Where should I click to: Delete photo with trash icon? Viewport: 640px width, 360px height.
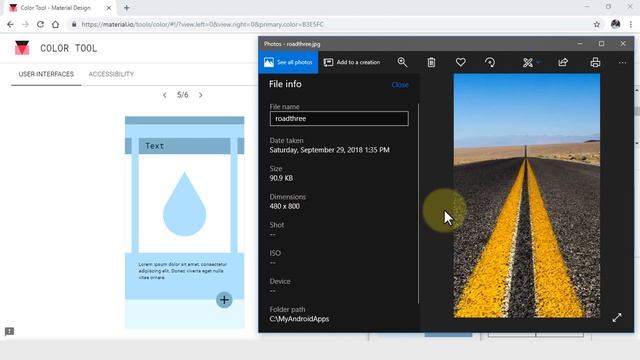431,62
